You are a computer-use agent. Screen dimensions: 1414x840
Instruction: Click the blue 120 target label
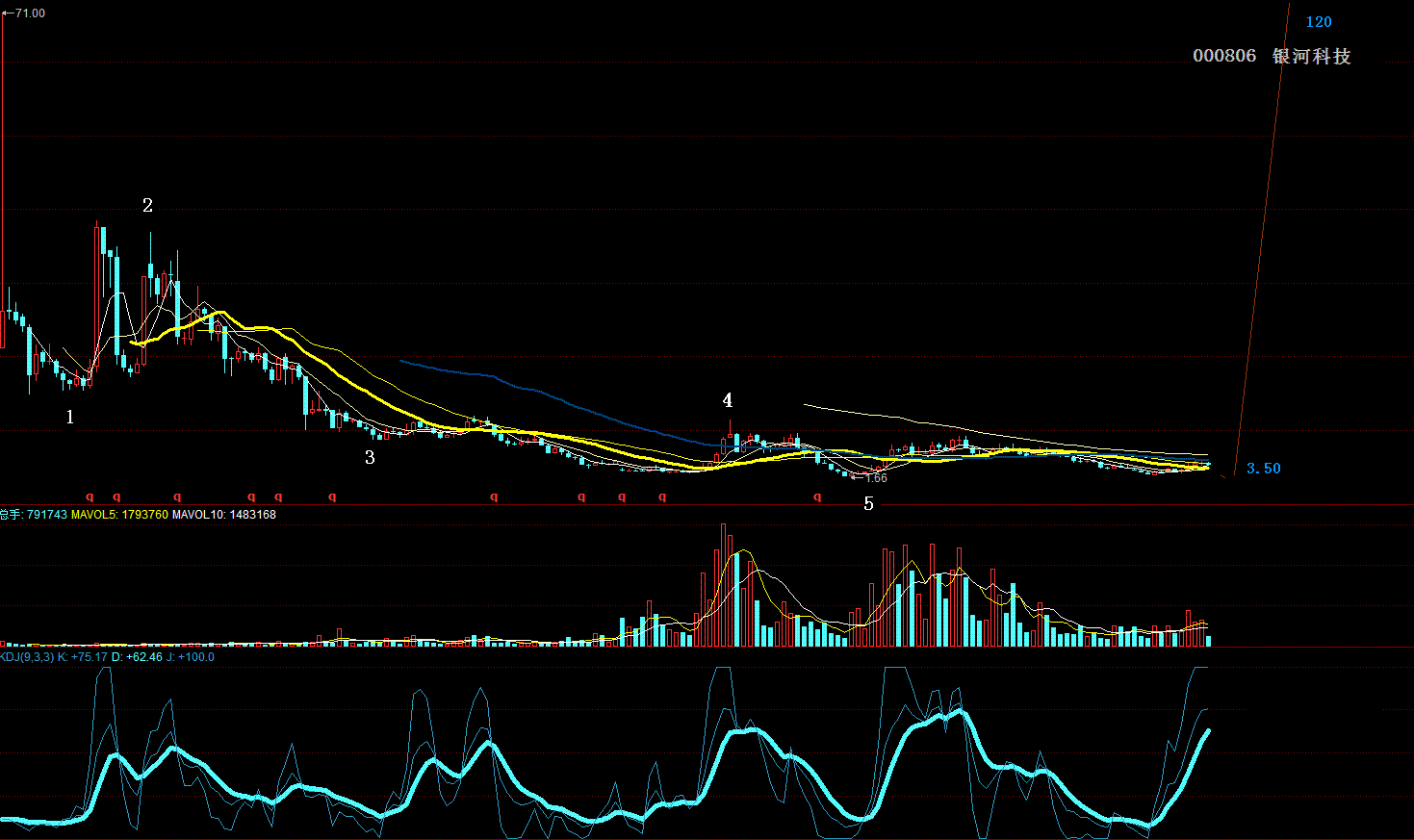click(1319, 22)
